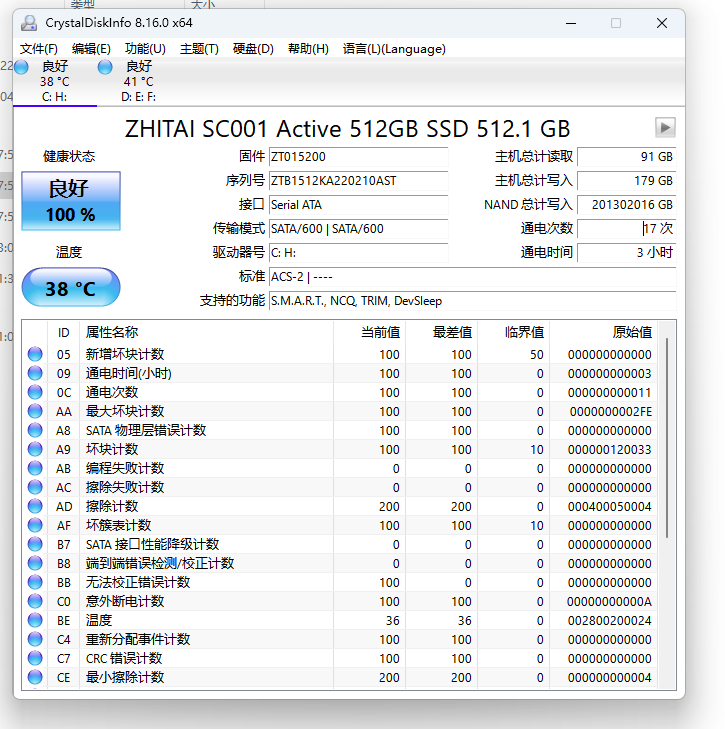
Task: Click the power on hours value 3 小时
Action: [x=626, y=253]
